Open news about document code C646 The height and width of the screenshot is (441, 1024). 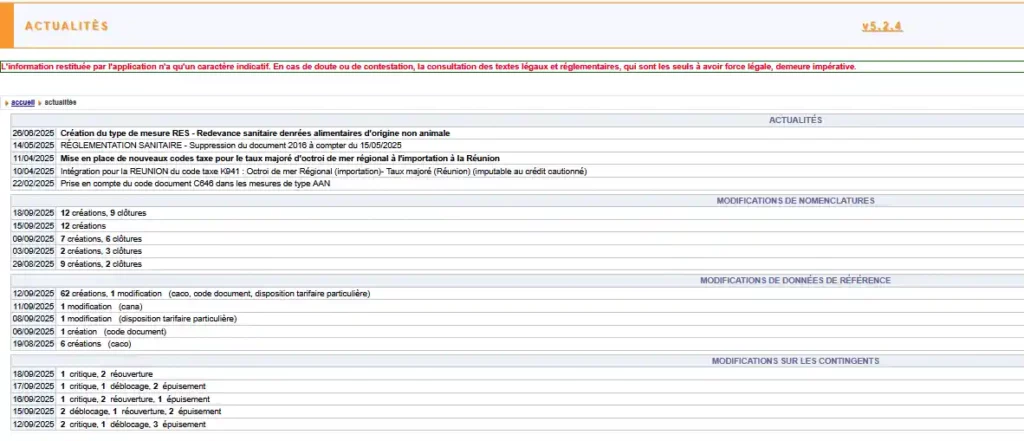coord(199,184)
